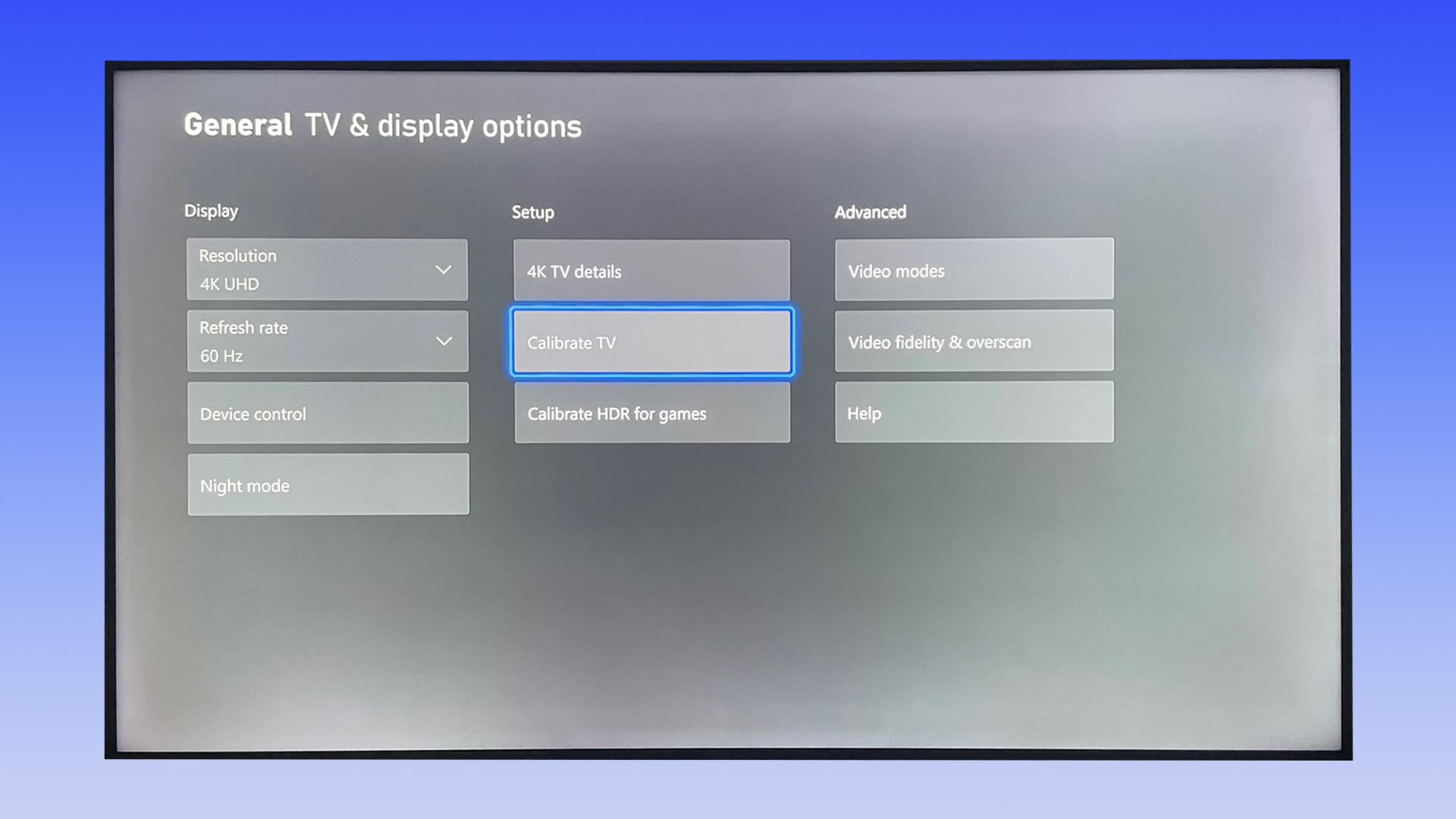
Task: Select 4K TV details setup
Action: [x=651, y=270]
